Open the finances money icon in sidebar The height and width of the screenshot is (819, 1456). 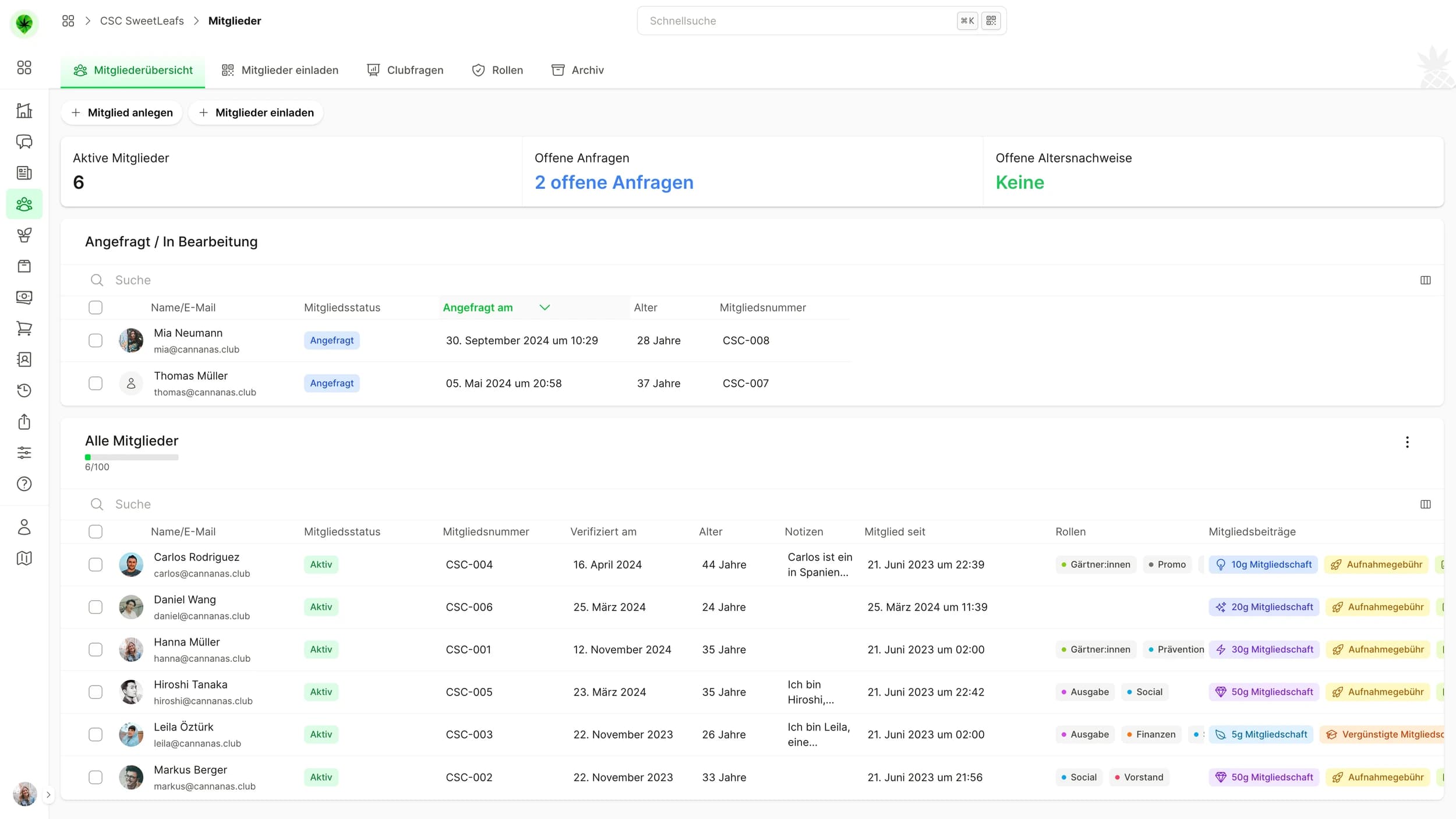(24, 297)
